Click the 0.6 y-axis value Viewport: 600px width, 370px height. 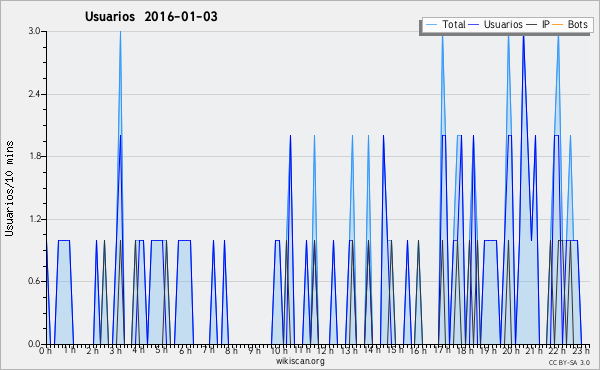pos(34,282)
